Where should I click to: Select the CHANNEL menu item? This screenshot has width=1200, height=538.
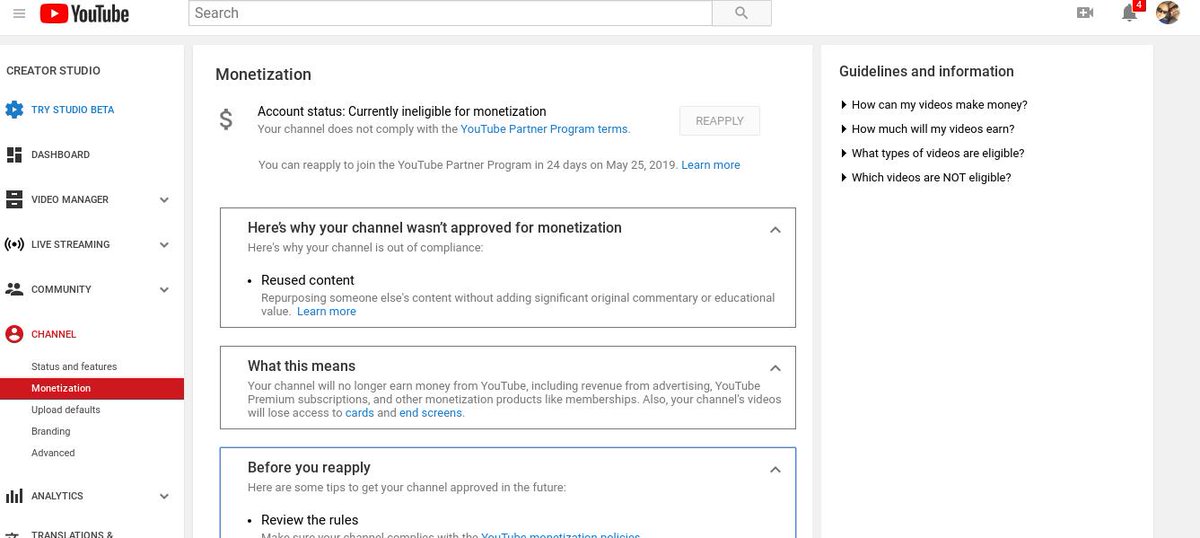54,335
